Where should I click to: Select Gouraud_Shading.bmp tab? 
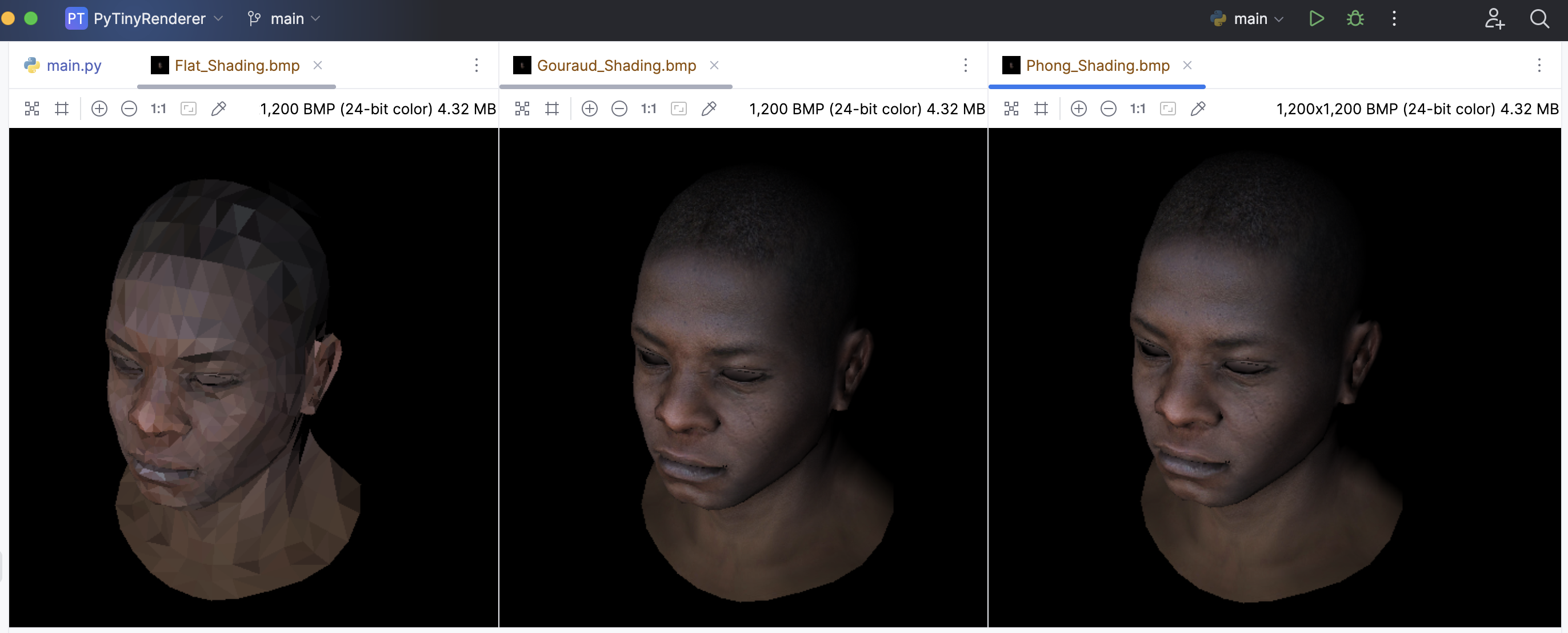(616, 65)
